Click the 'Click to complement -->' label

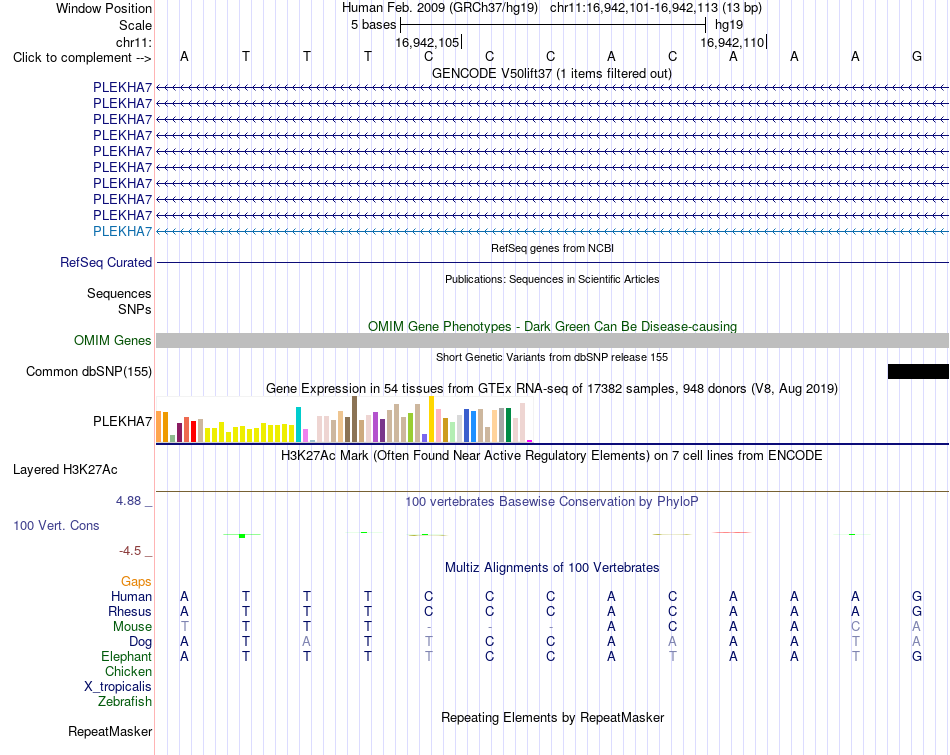pyautogui.click(x=82, y=58)
